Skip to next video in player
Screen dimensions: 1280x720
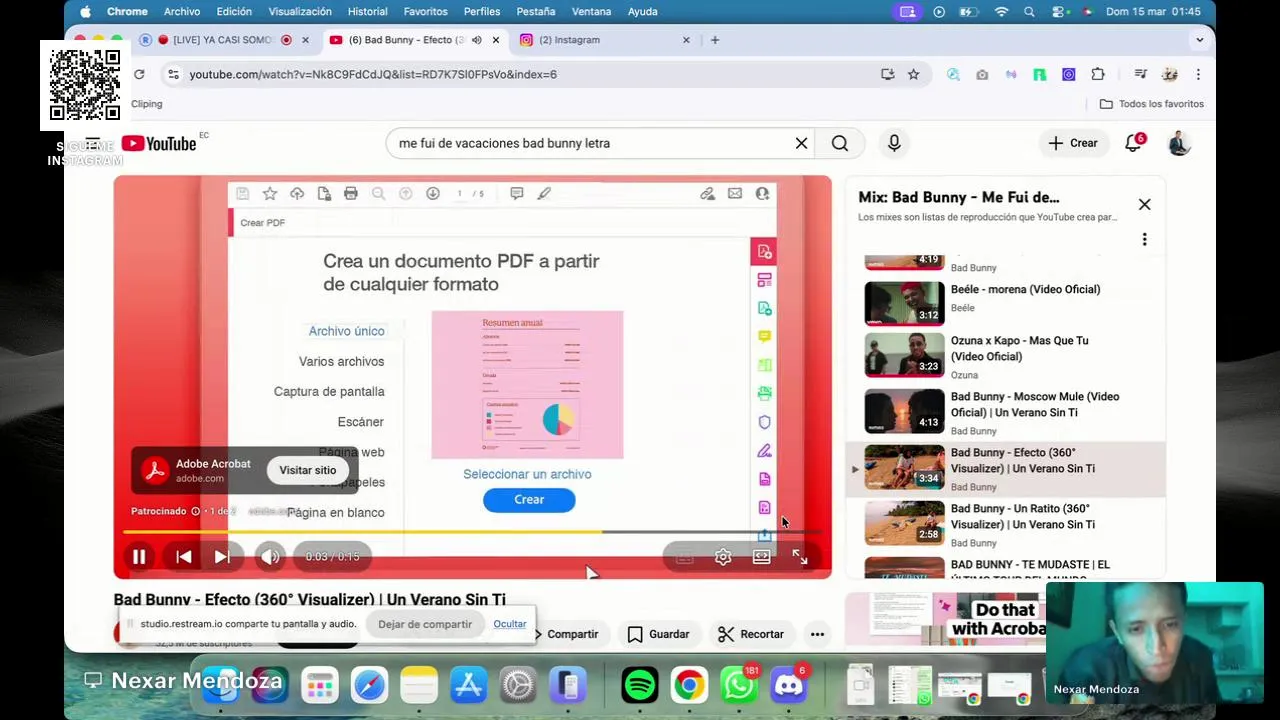click(222, 557)
